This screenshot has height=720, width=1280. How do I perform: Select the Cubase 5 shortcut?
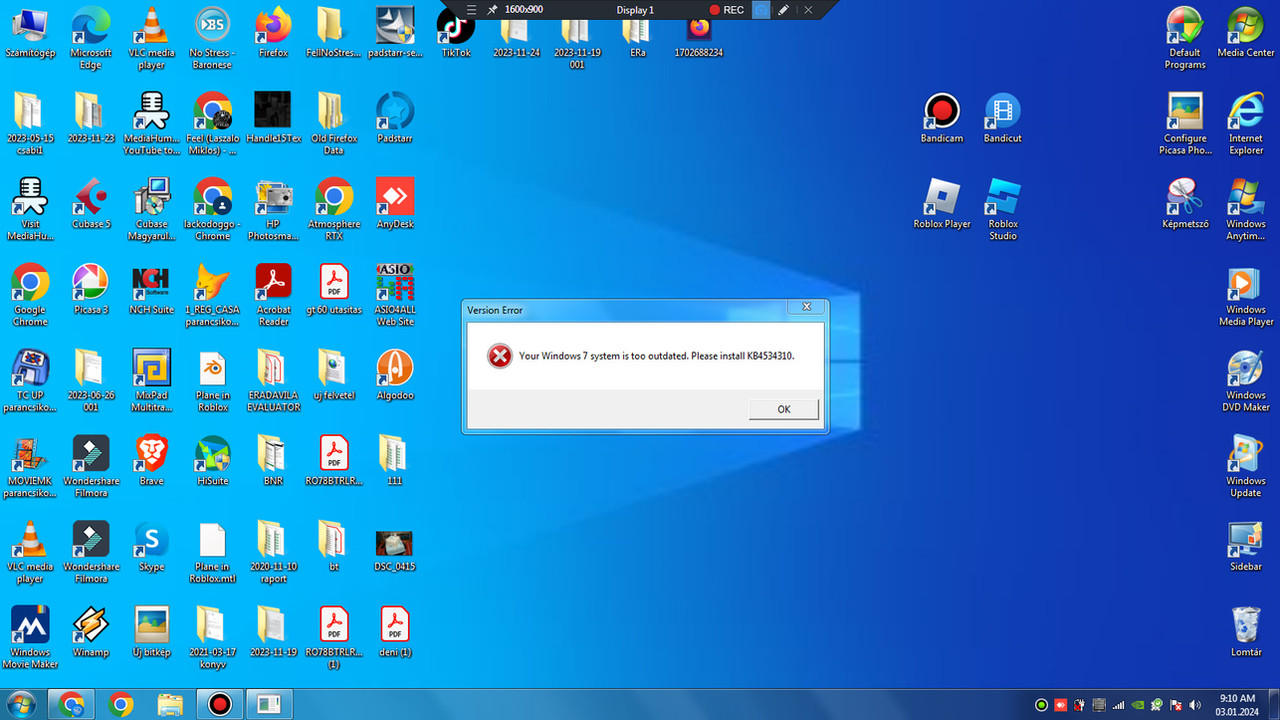tap(91, 204)
